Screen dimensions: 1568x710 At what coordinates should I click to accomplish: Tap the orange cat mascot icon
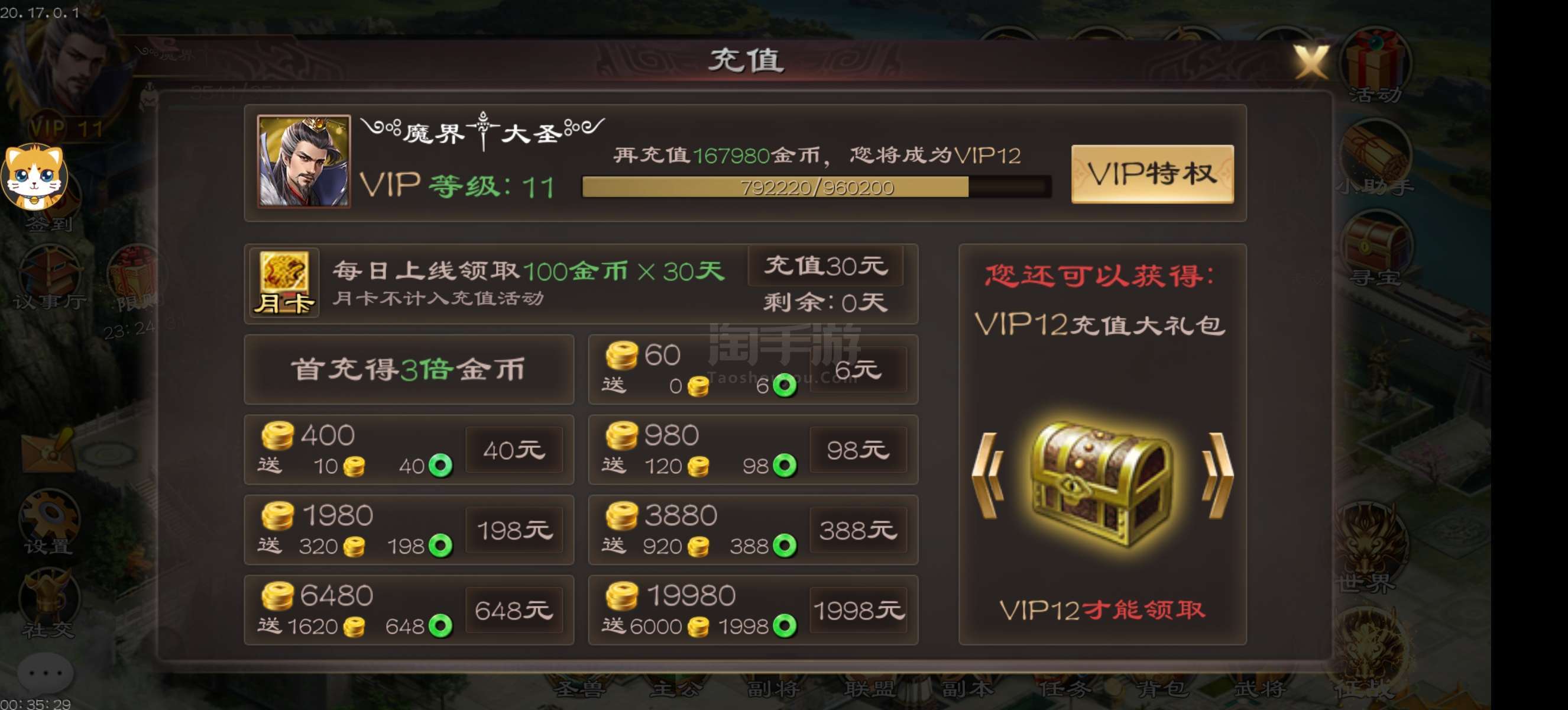click(35, 176)
